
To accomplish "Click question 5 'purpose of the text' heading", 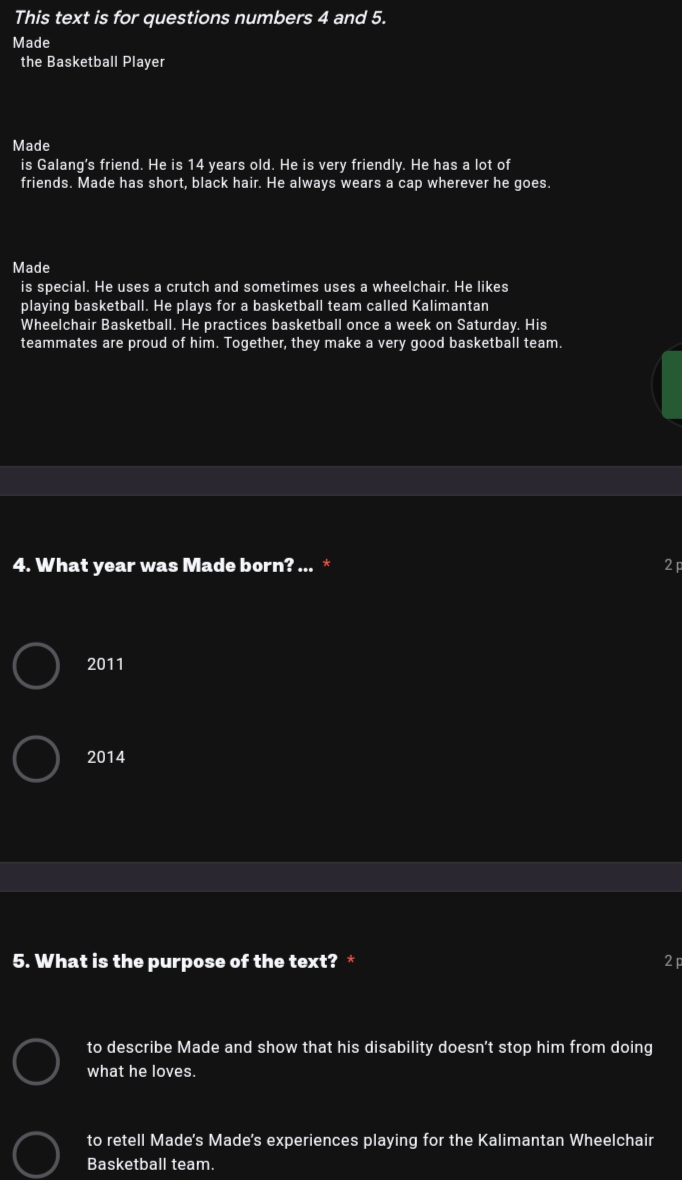I will point(175,961).
